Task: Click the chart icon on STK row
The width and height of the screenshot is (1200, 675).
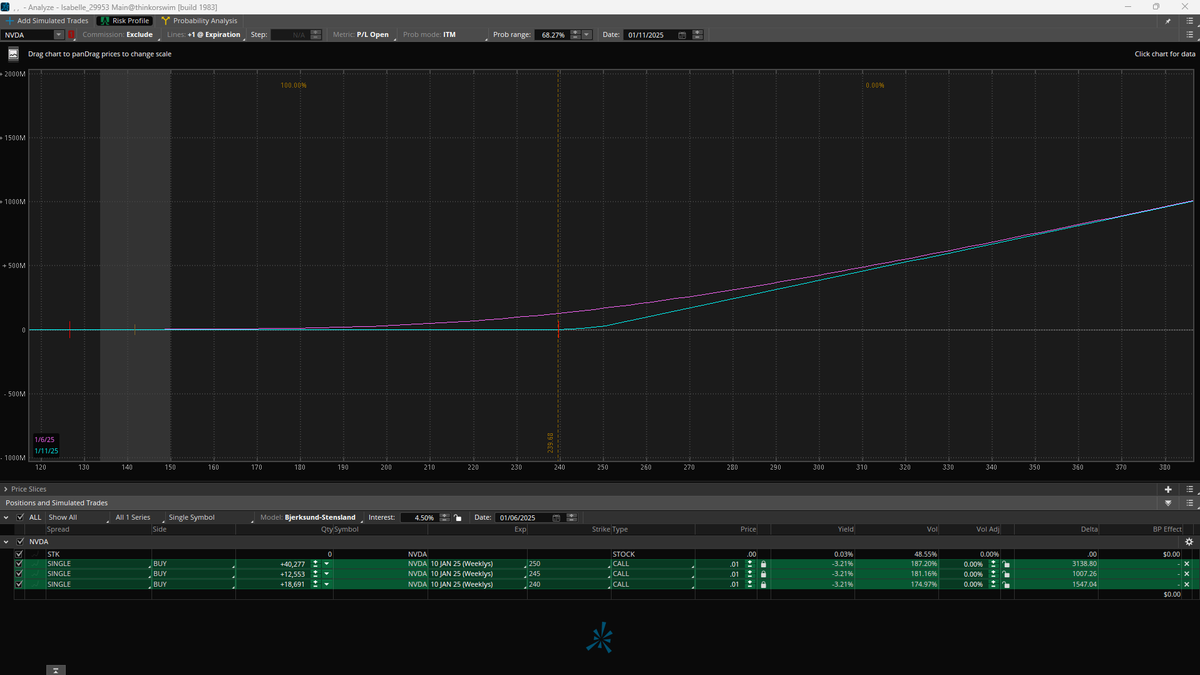Action: 36,553
